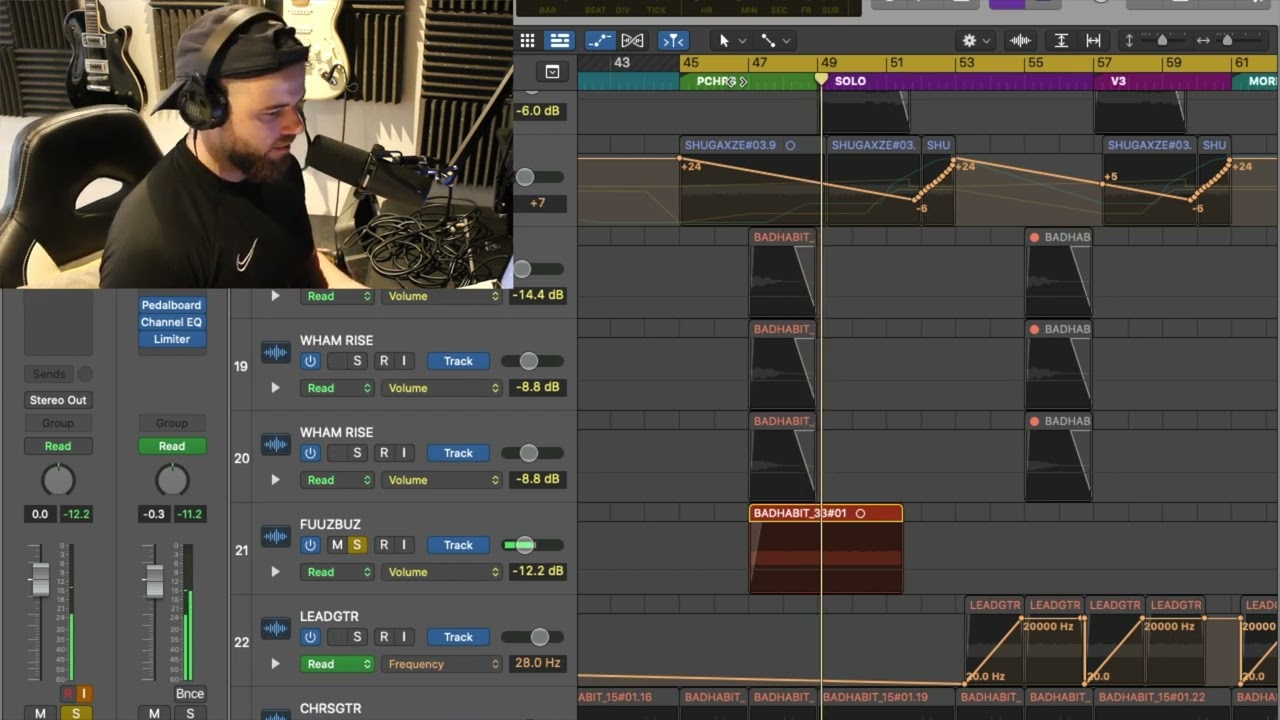Click the Bnce button on output strip
Viewport: 1280px width, 720px height.
pos(189,693)
